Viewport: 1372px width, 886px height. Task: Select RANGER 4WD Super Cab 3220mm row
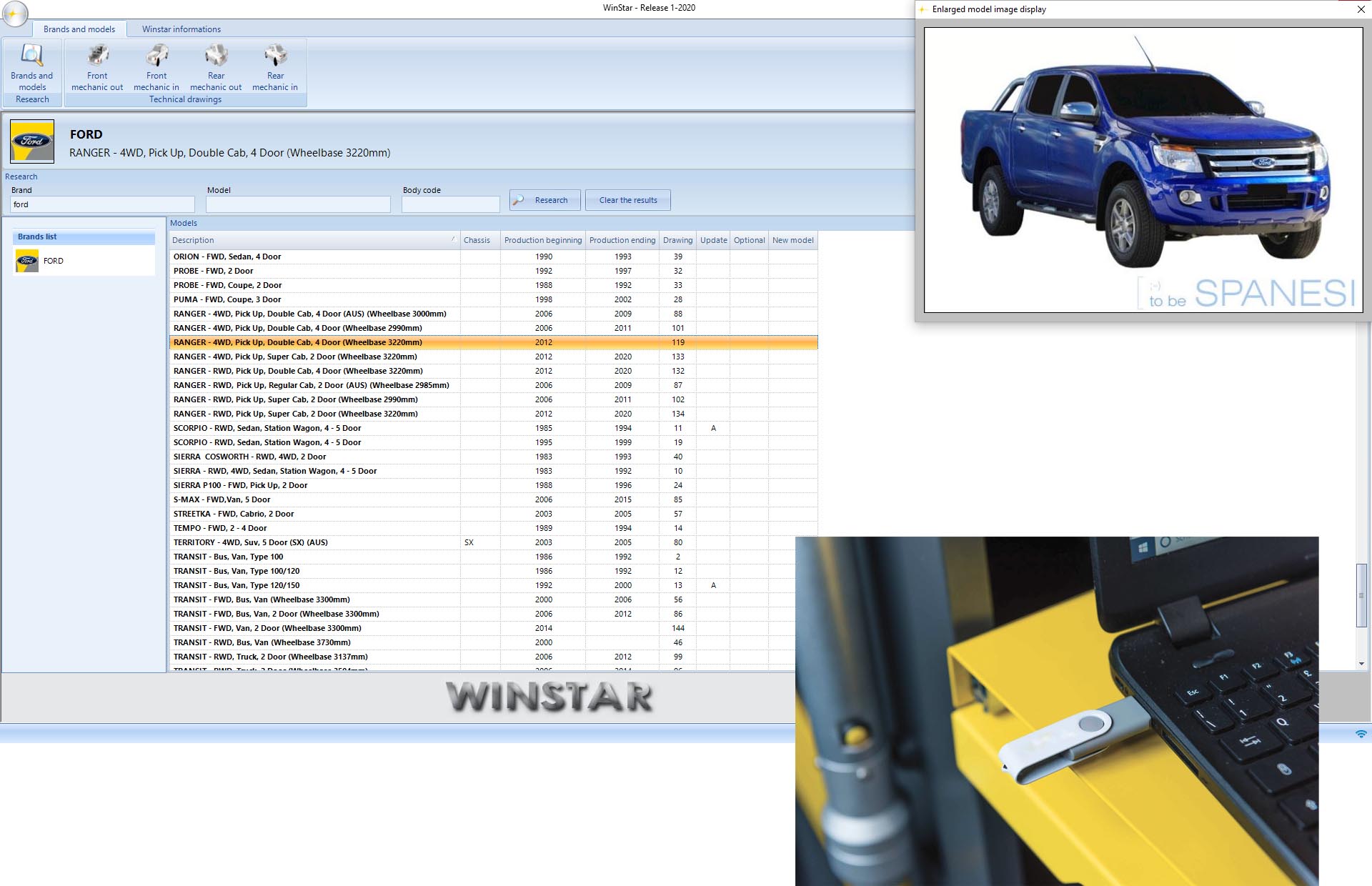click(x=493, y=357)
